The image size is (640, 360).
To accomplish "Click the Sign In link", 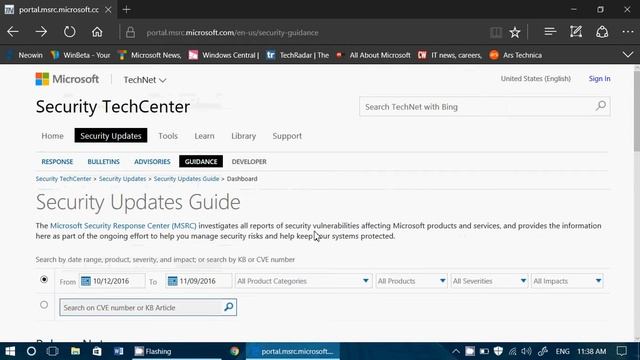I will [x=599, y=78].
